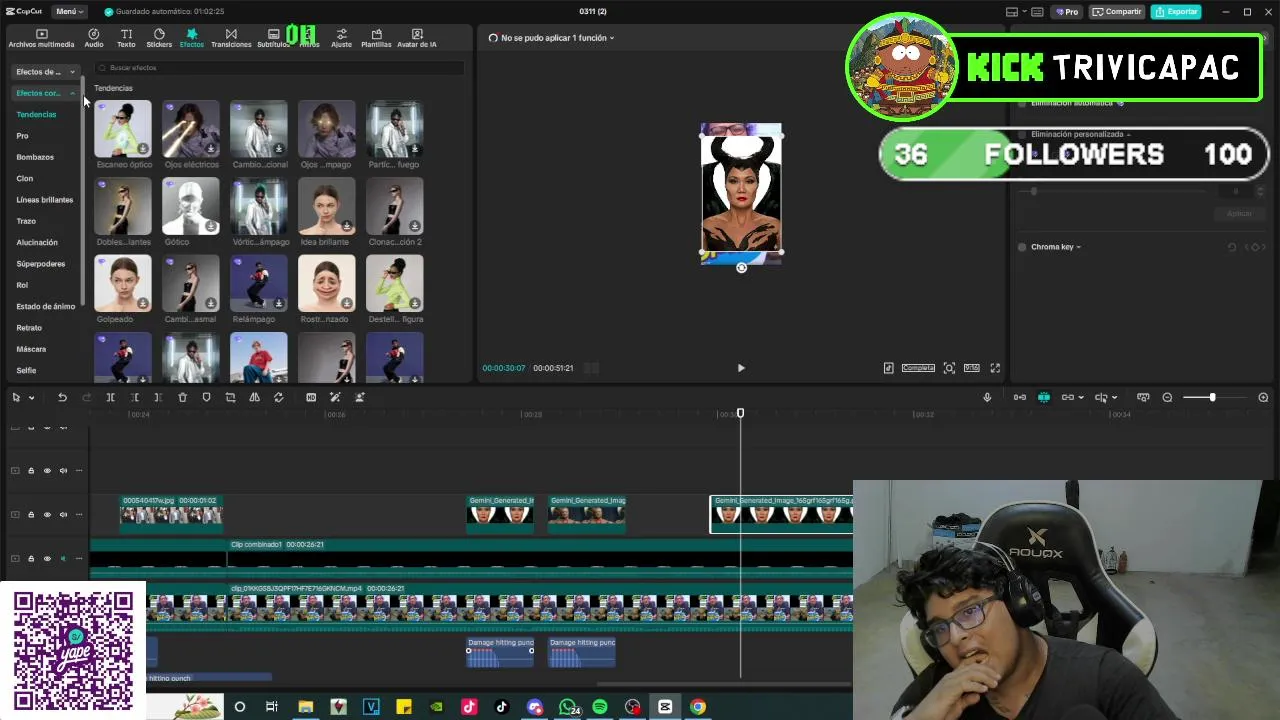The width and height of the screenshot is (1280, 720).
Task: Select the Máscara effect category
Action: [31, 349]
